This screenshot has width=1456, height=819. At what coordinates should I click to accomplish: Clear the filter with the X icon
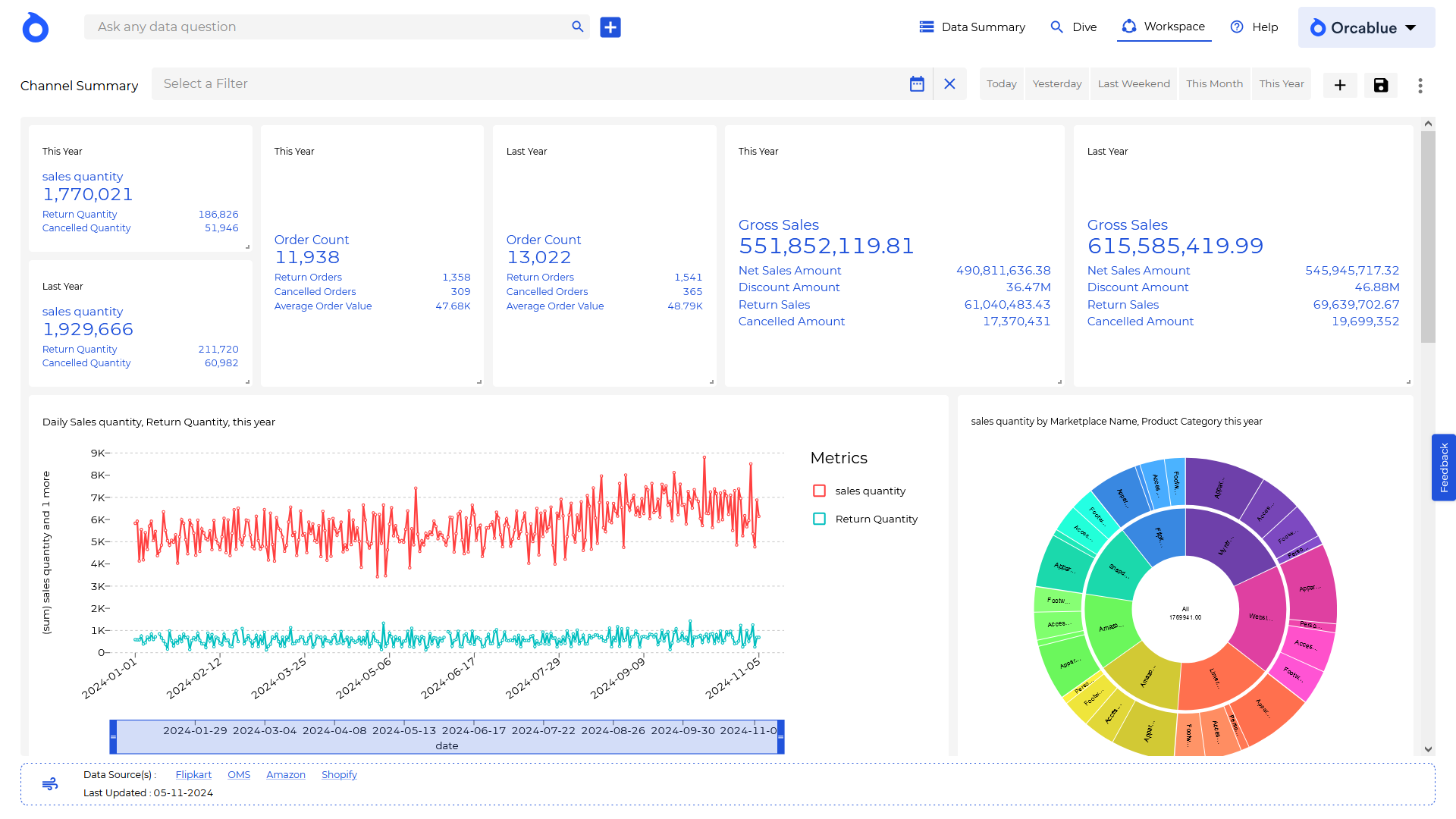click(x=949, y=84)
